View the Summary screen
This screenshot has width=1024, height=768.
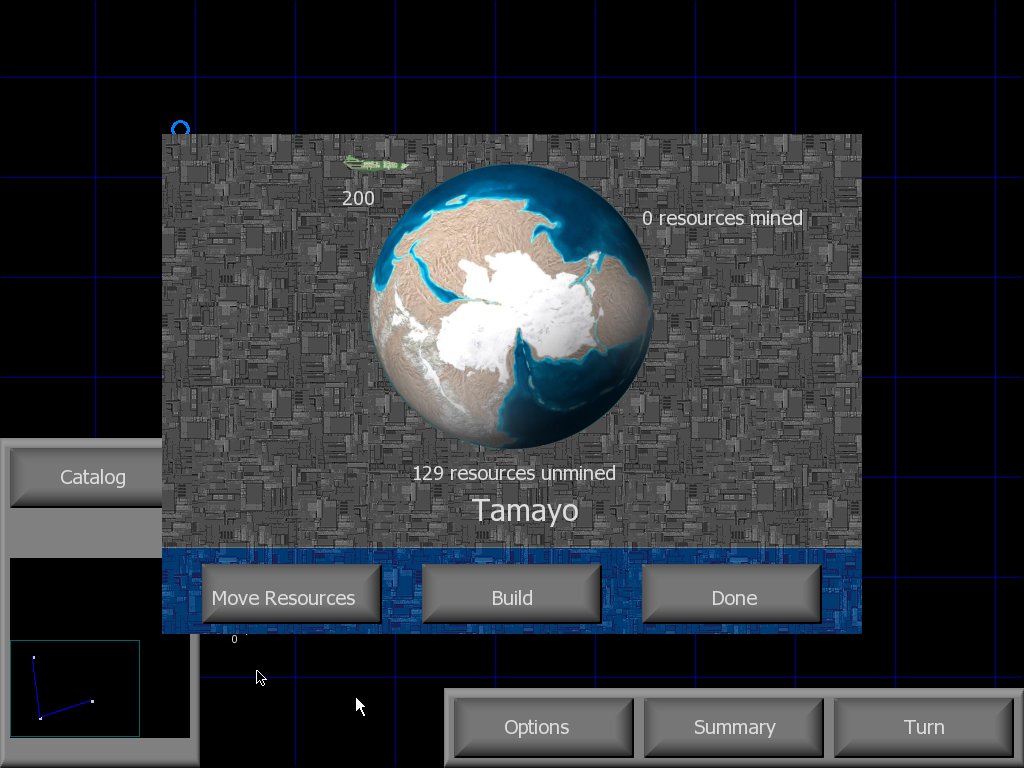(x=733, y=726)
